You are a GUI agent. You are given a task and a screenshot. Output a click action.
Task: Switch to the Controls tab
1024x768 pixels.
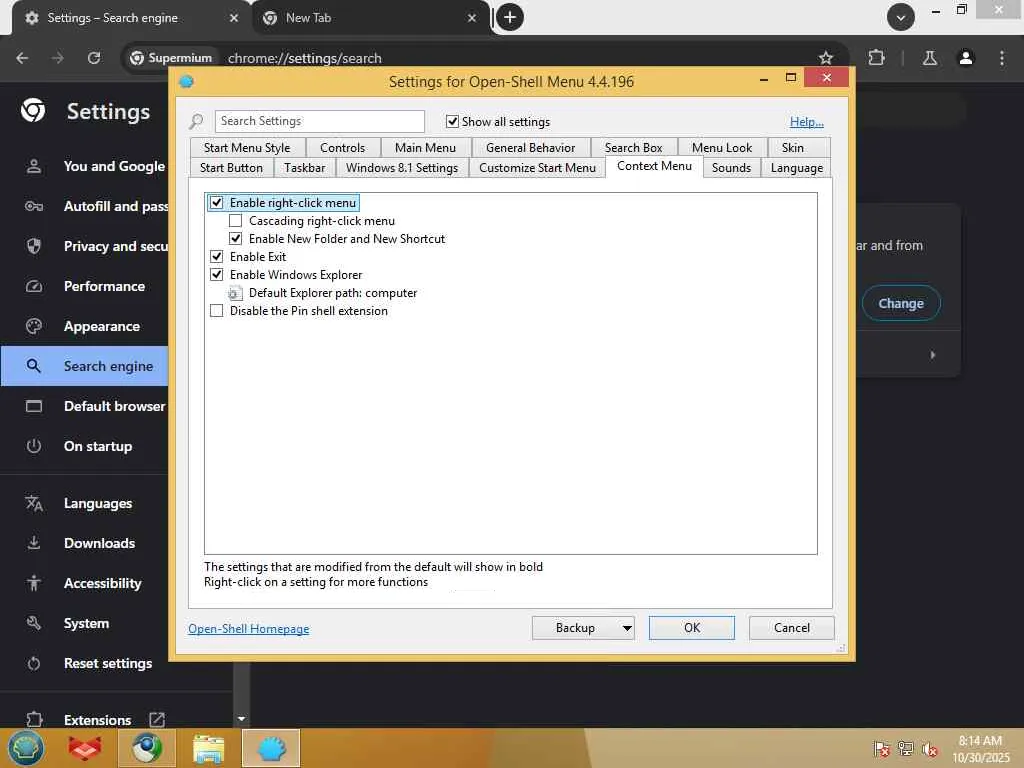coord(342,148)
